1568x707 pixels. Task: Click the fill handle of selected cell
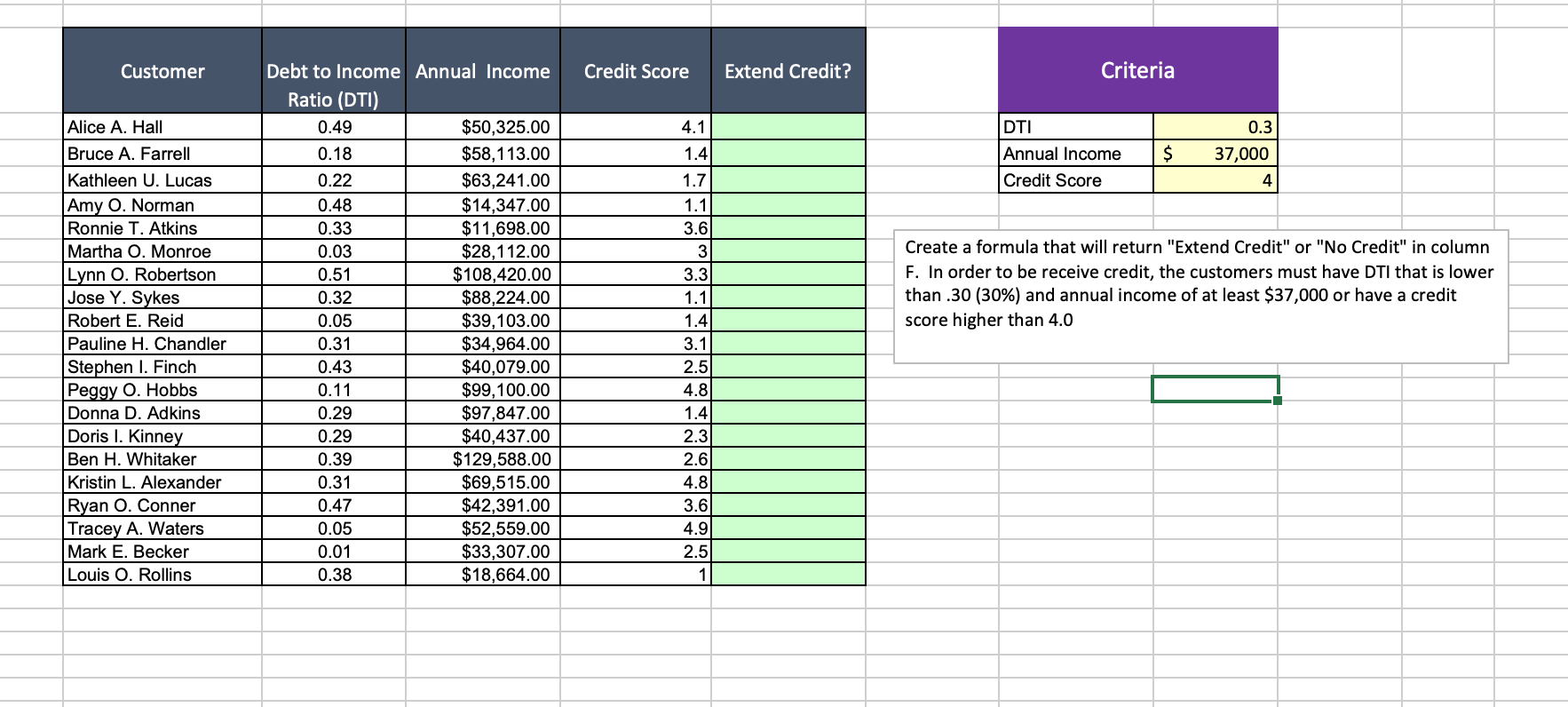coord(1278,401)
